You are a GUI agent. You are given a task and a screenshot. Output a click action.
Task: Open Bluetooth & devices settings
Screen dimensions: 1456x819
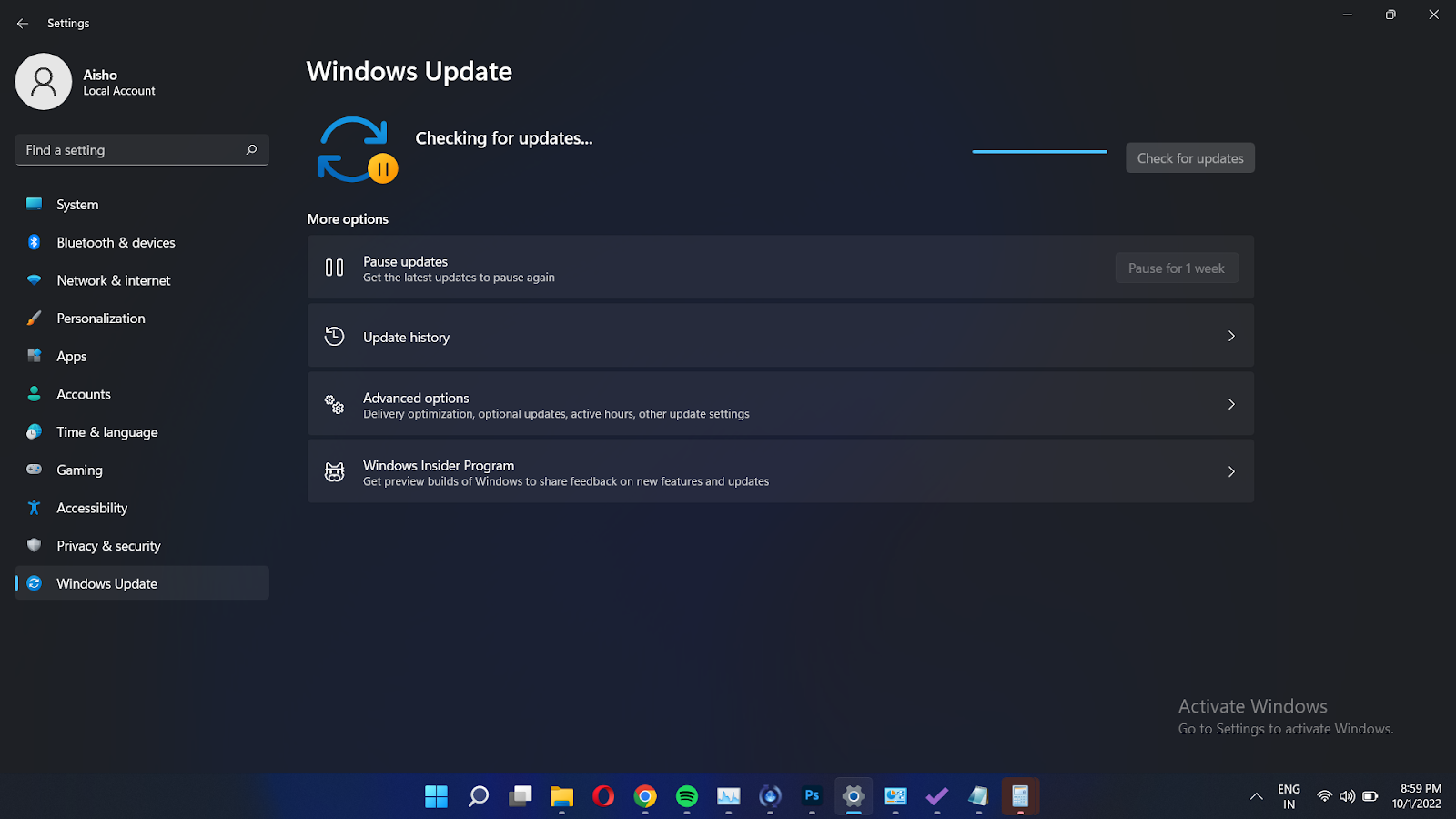click(x=142, y=242)
